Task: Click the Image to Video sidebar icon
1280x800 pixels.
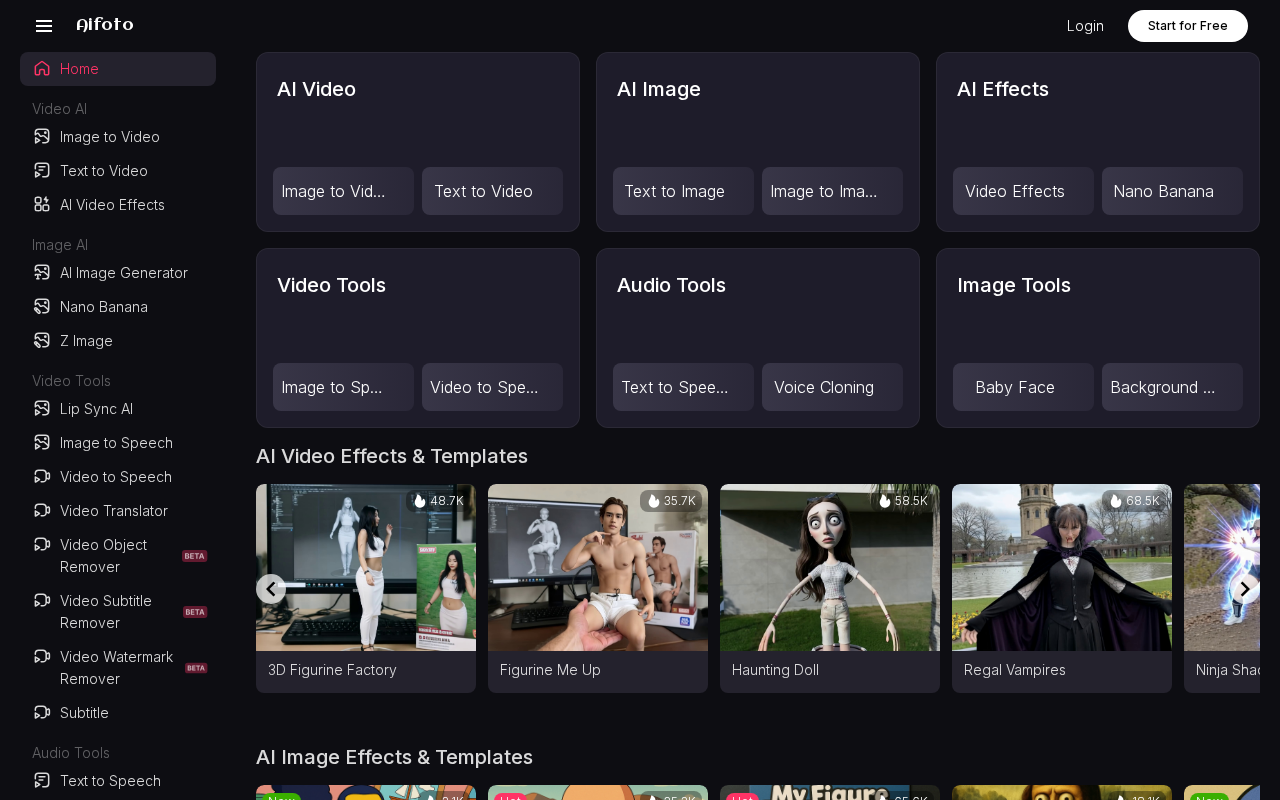Action: (42, 137)
